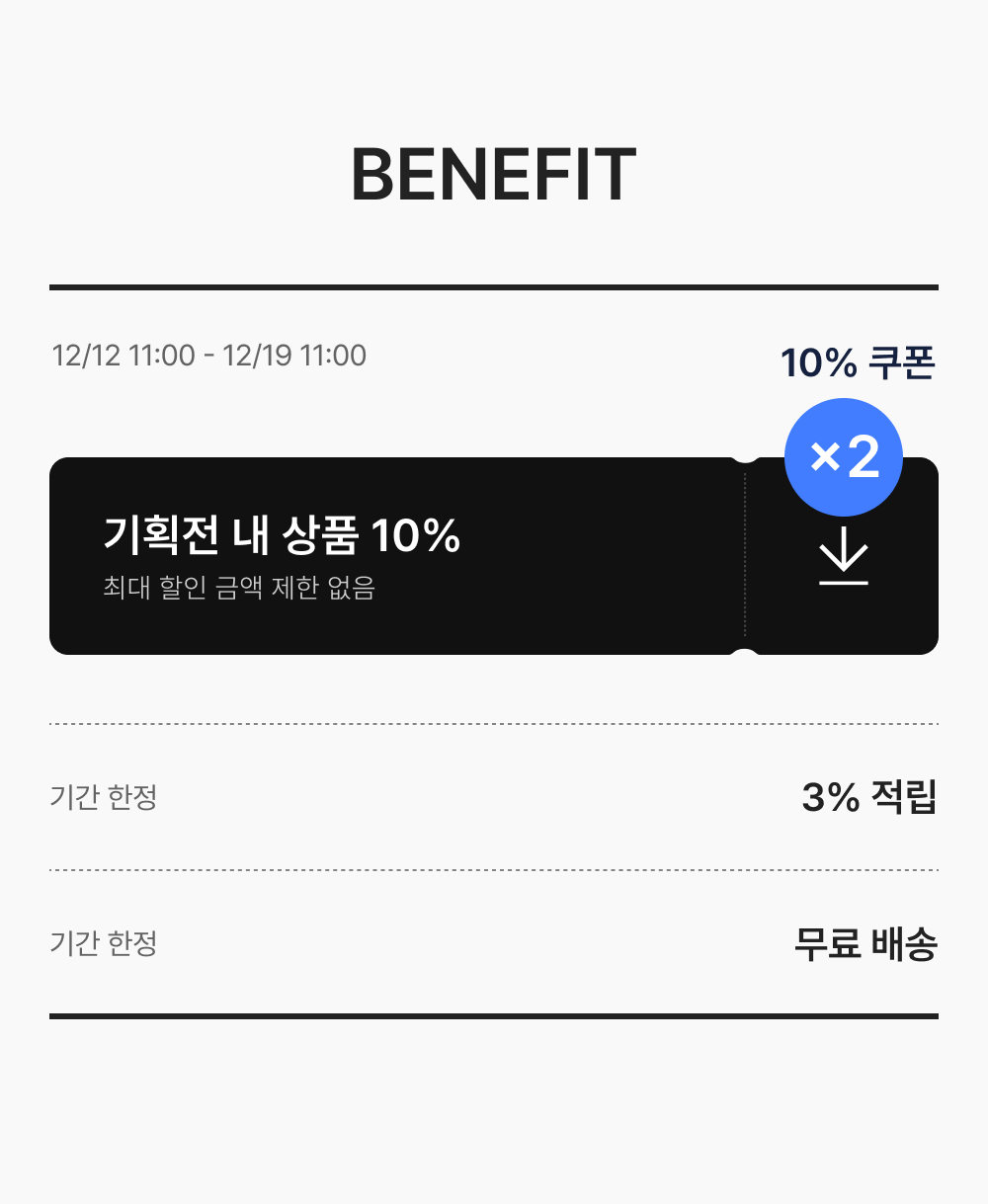The width and height of the screenshot is (988, 1204).
Task: Click 최대 할인 금액 제한 없음 subtitle
Action: [x=239, y=589]
